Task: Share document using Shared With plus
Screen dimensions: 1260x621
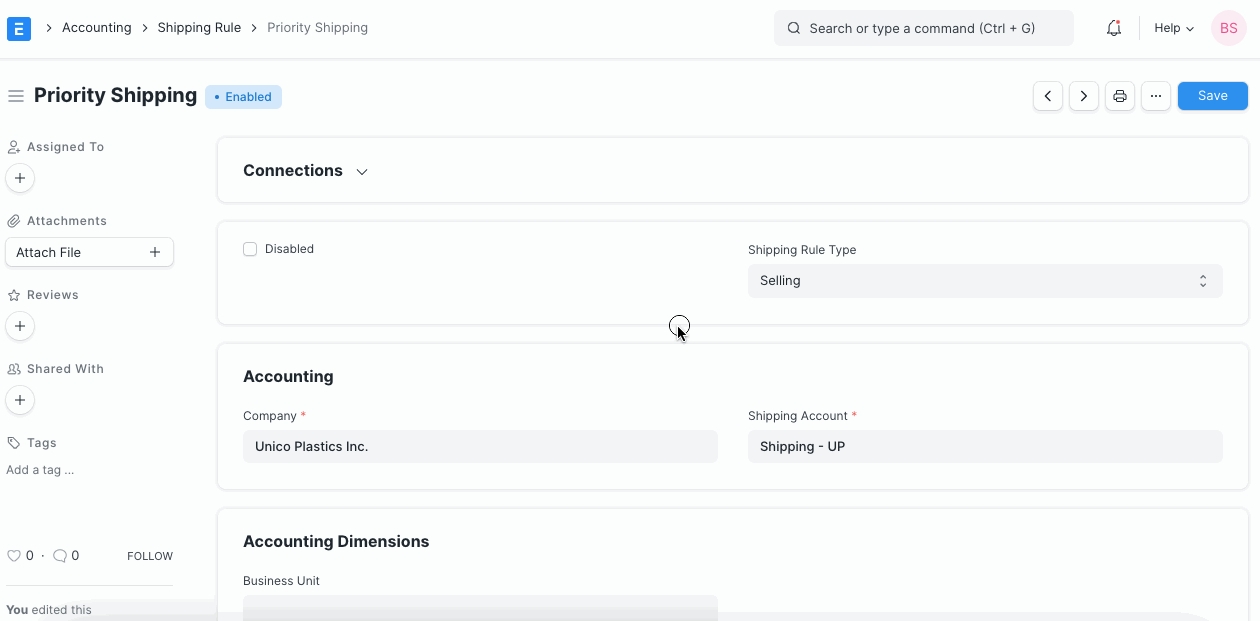Action: click(20, 400)
